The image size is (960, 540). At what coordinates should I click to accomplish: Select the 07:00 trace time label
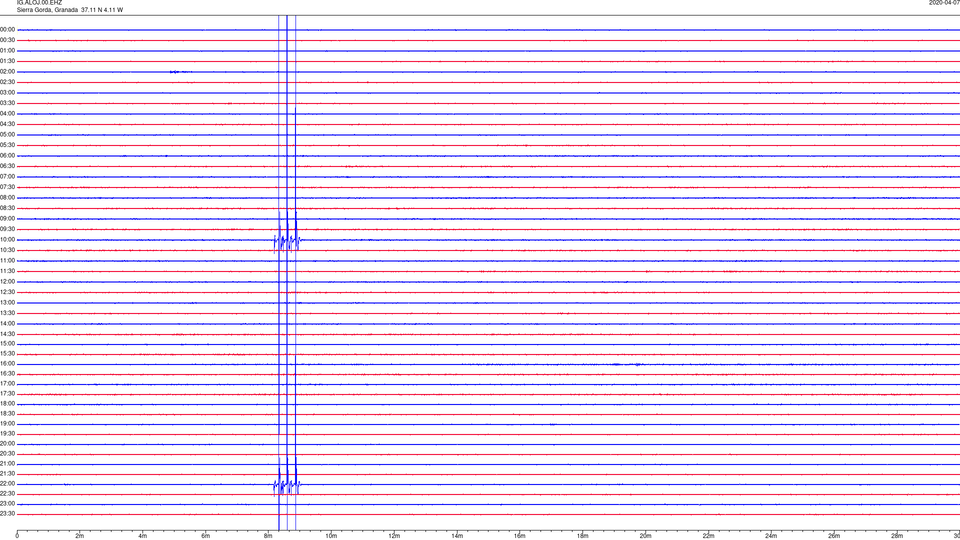7,176
